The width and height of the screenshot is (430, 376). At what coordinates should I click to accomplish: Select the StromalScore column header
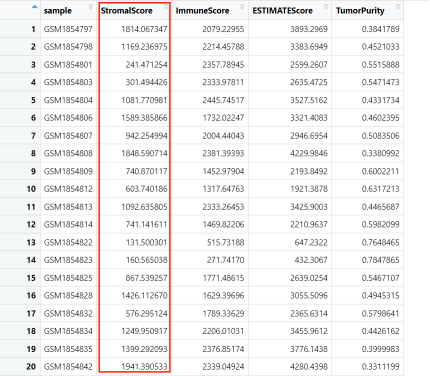(127, 11)
